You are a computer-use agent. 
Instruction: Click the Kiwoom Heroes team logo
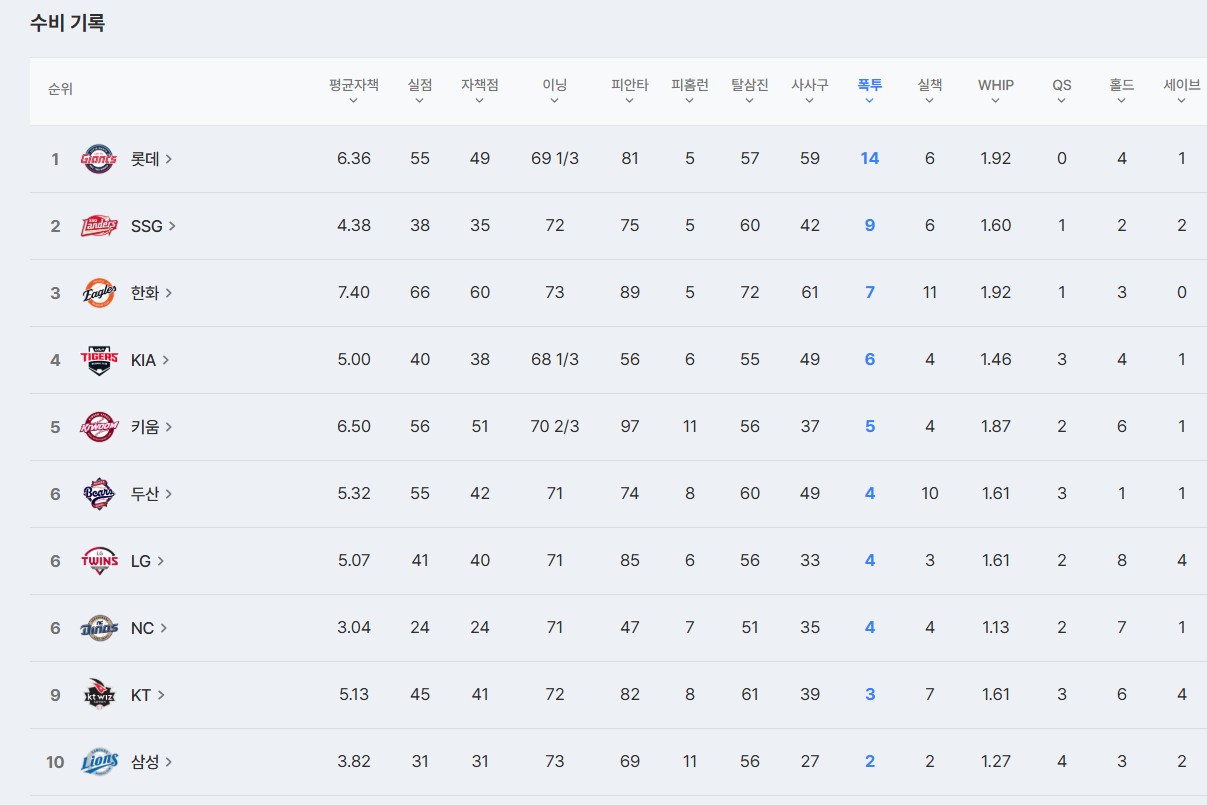click(x=99, y=427)
